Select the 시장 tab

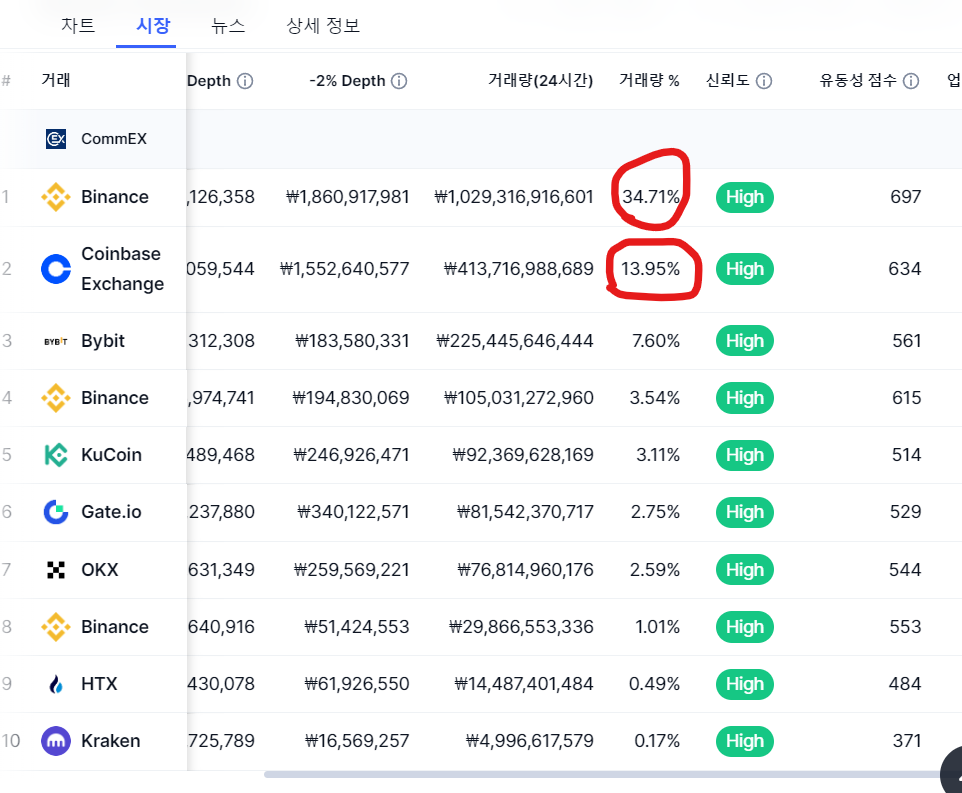pyautogui.click(x=153, y=26)
